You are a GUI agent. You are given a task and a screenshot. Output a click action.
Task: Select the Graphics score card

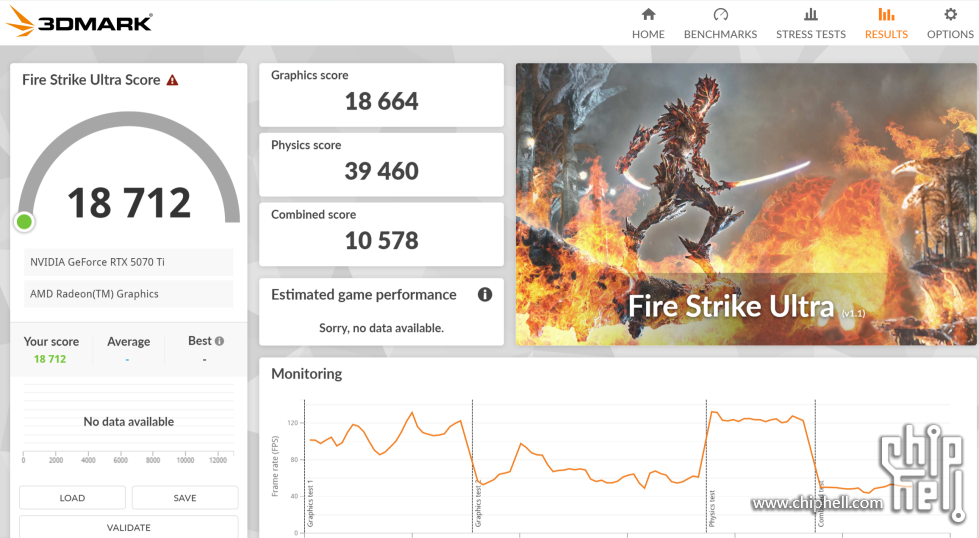click(381, 95)
